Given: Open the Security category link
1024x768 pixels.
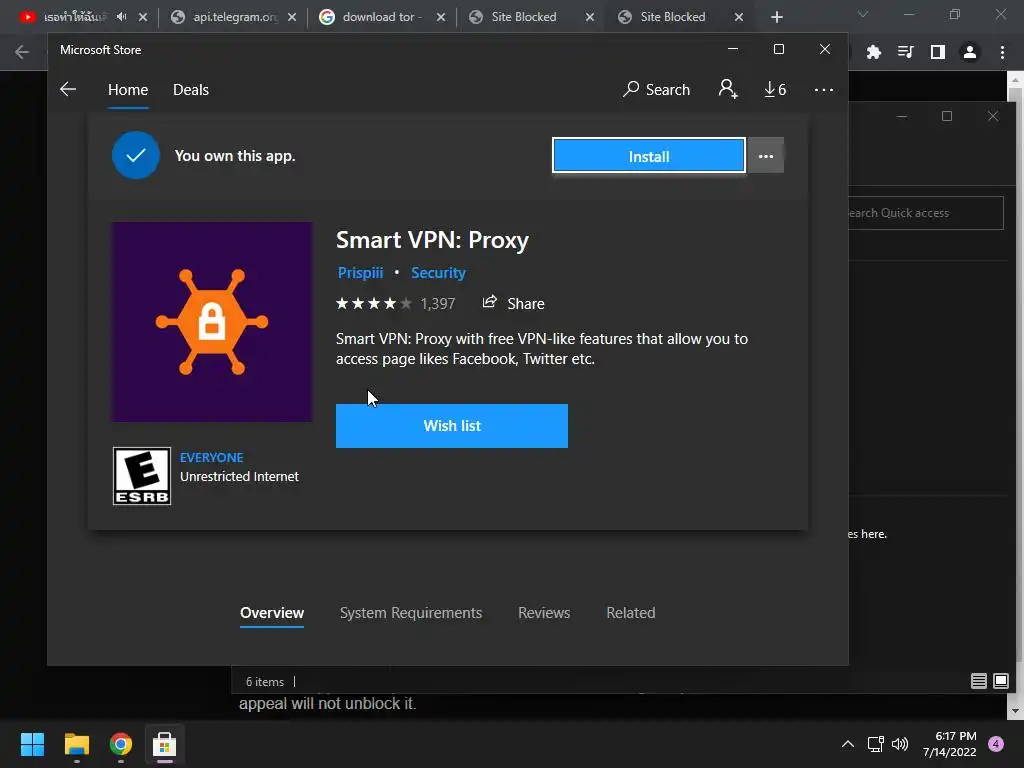Looking at the screenshot, I should pyautogui.click(x=438, y=273).
